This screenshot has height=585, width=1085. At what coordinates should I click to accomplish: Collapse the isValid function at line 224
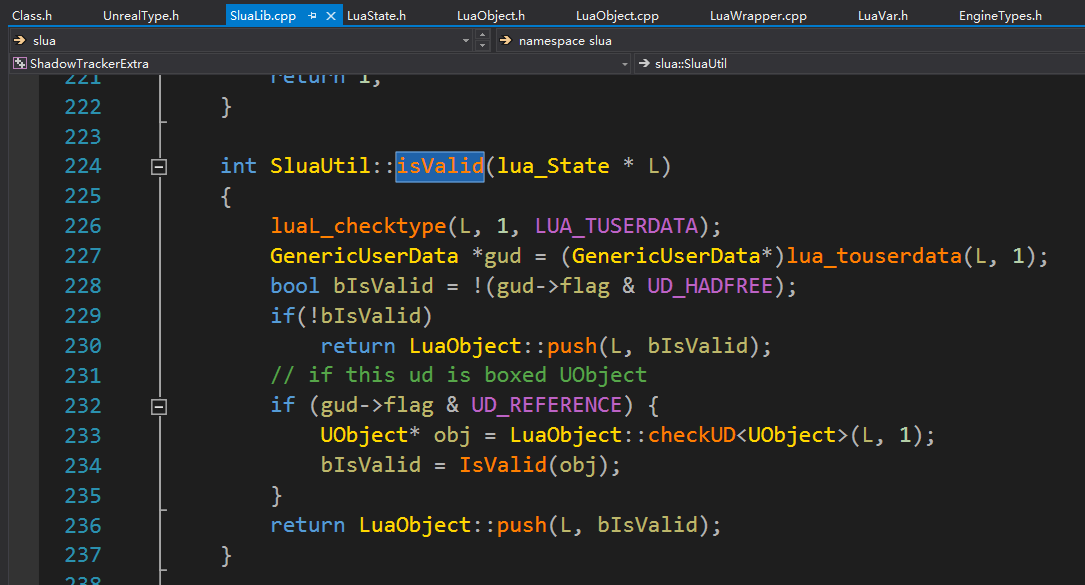coord(158,167)
